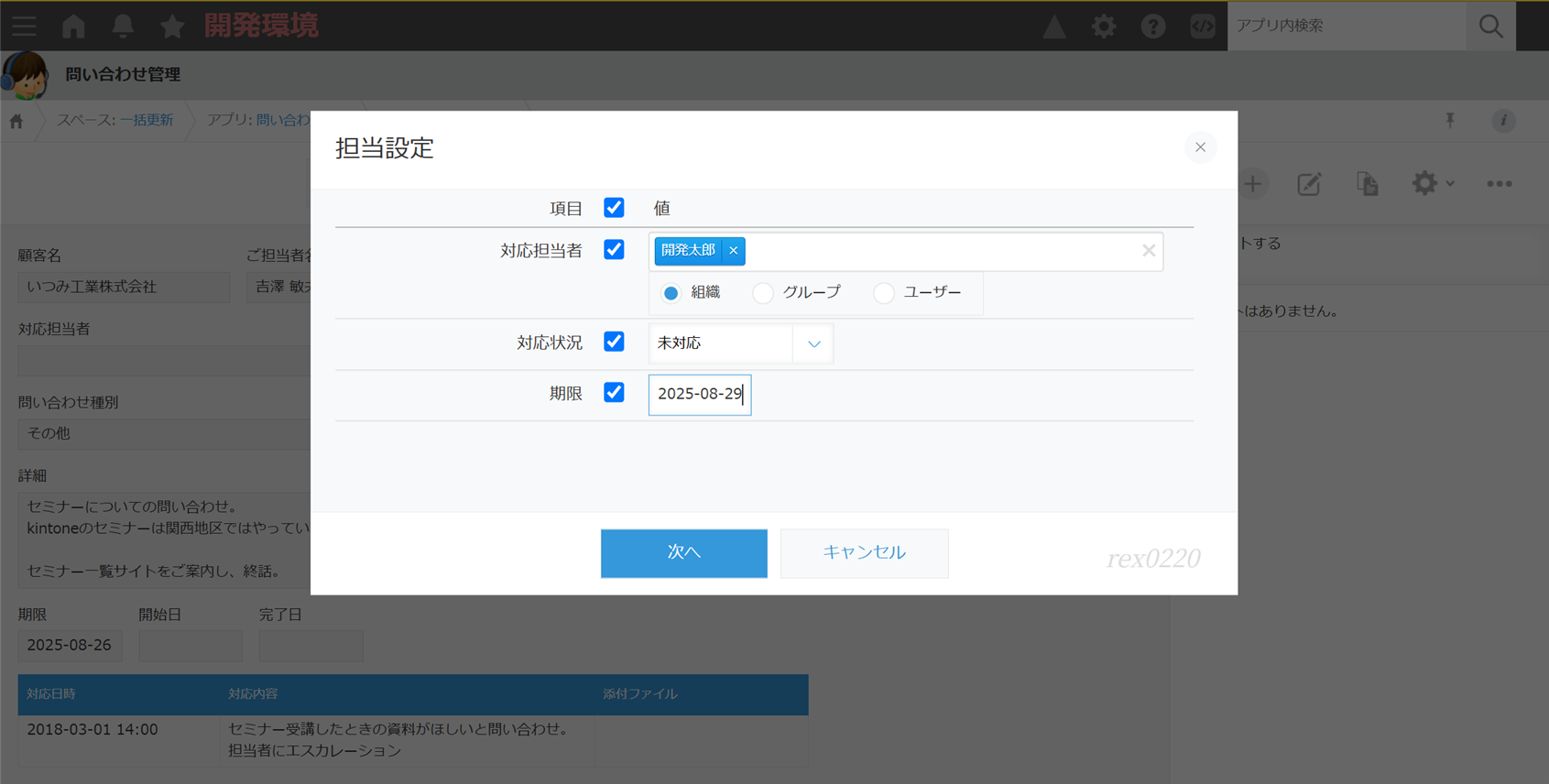This screenshot has height=784, width=1549.
Task: Select the ユーザー radio option
Action: click(x=884, y=293)
